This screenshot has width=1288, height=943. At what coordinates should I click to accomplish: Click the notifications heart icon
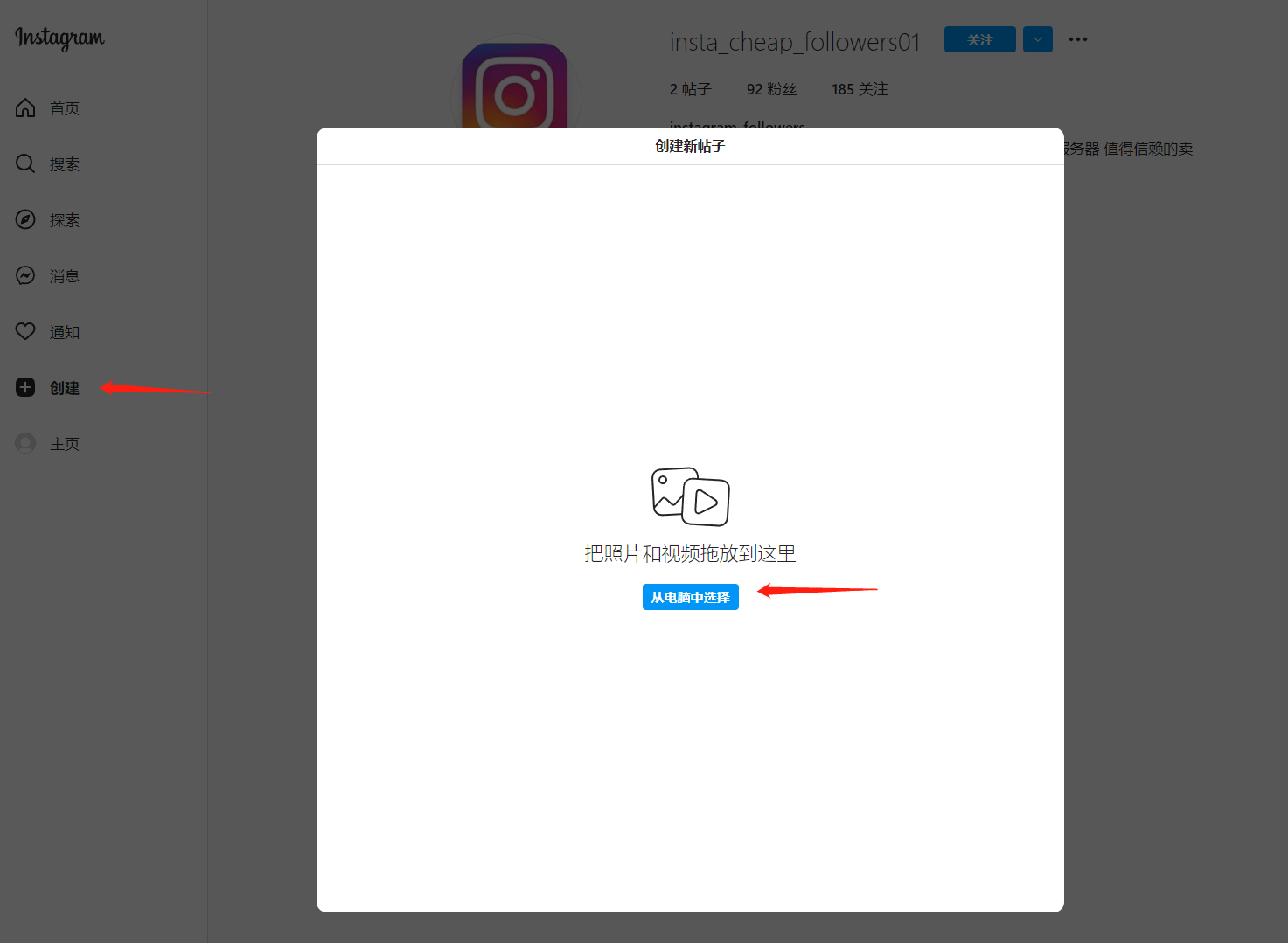pyautogui.click(x=25, y=331)
